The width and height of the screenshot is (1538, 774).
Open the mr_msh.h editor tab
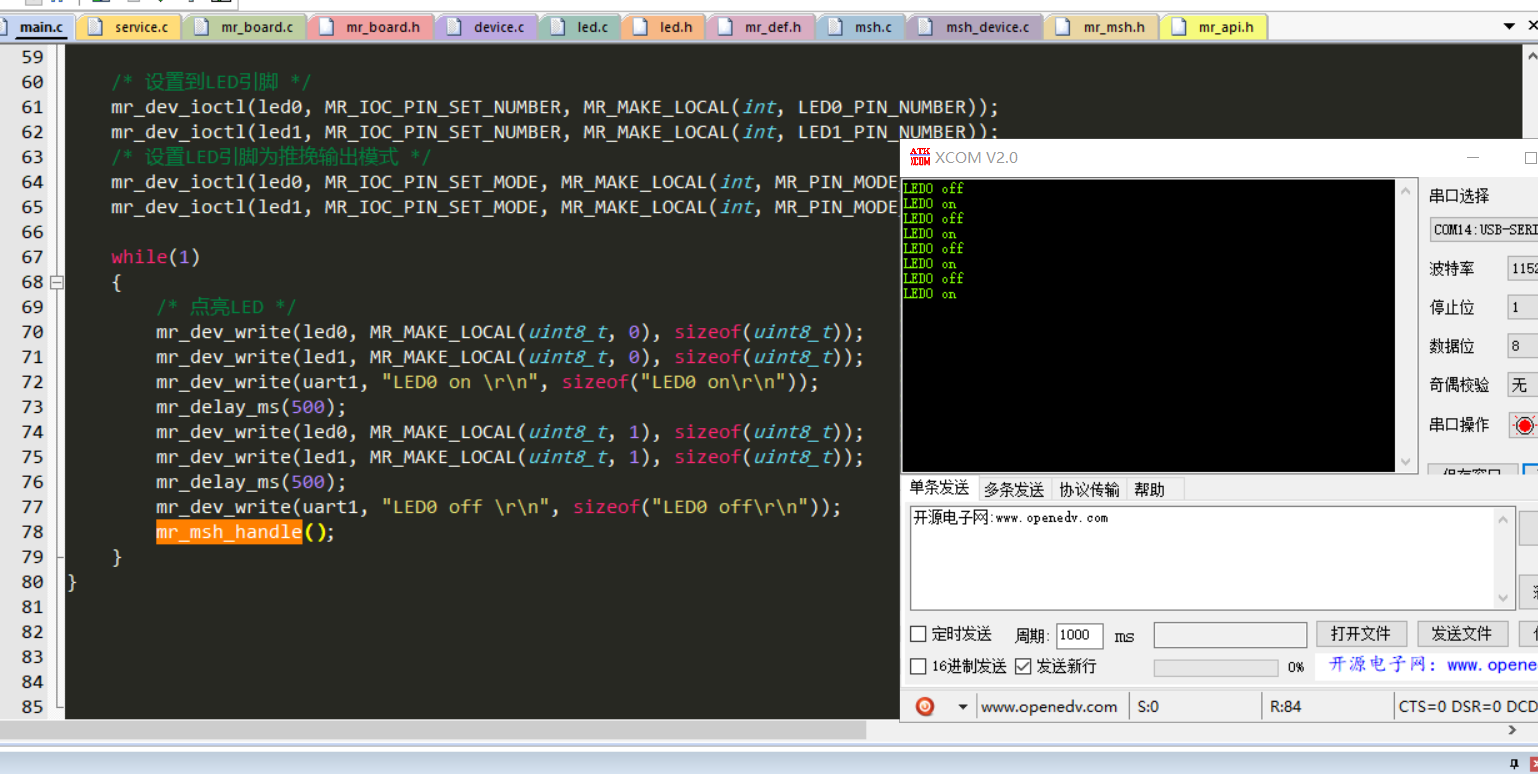coord(1101,27)
